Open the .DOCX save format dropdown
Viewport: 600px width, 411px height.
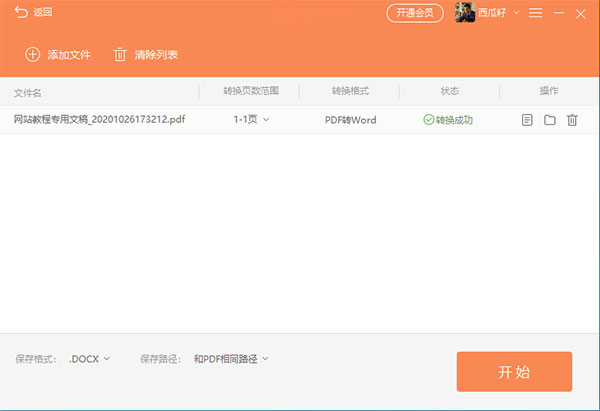point(90,359)
